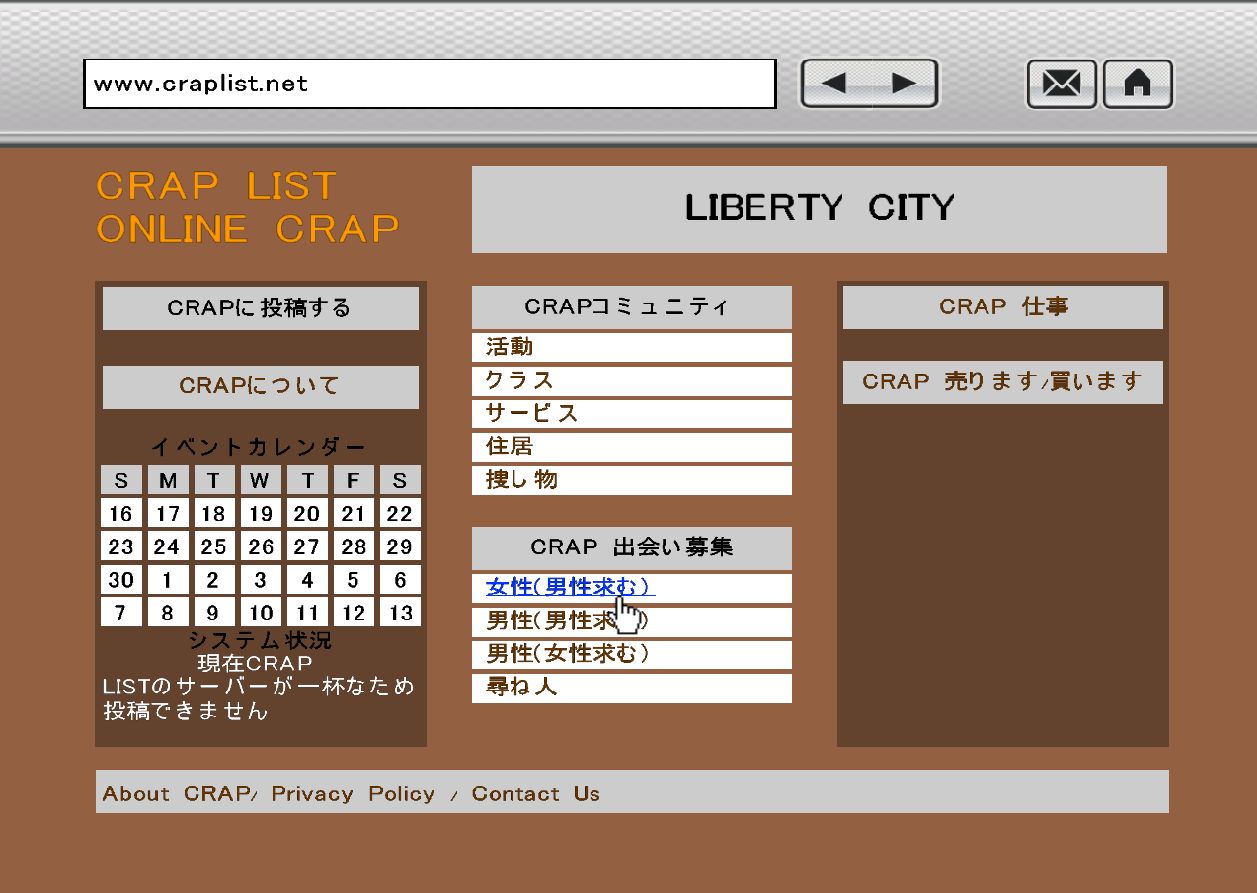Open the 男性(男性求む) personals link
The width and height of the screenshot is (1257, 893).
pos(632,622)
